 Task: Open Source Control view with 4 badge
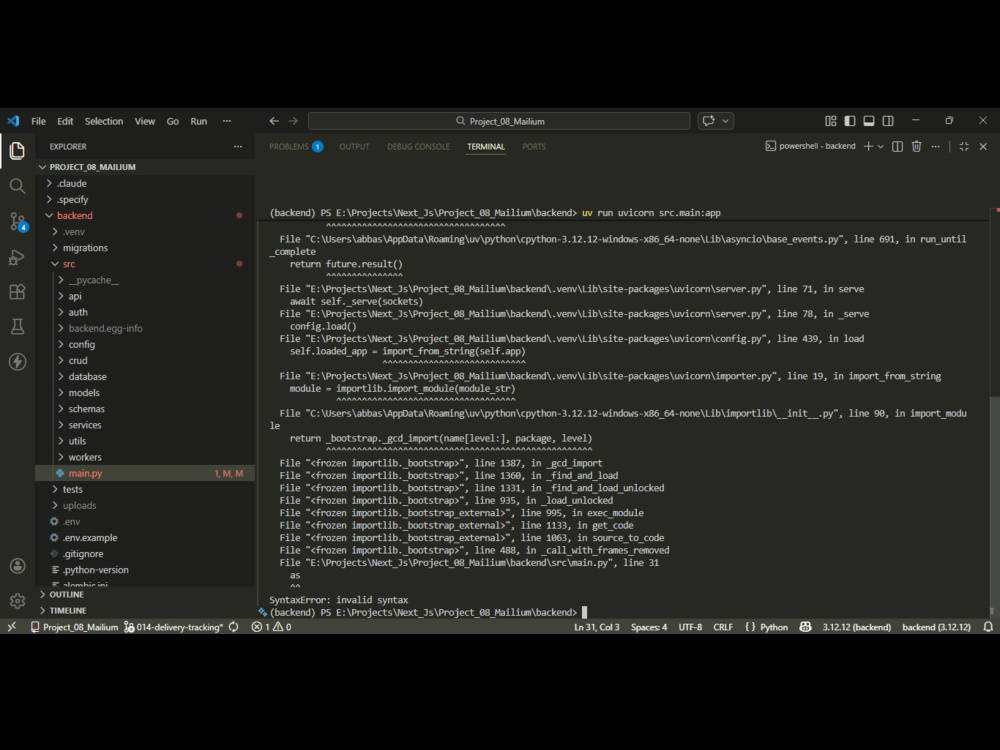pyautogui.click(x=17, y=221)
